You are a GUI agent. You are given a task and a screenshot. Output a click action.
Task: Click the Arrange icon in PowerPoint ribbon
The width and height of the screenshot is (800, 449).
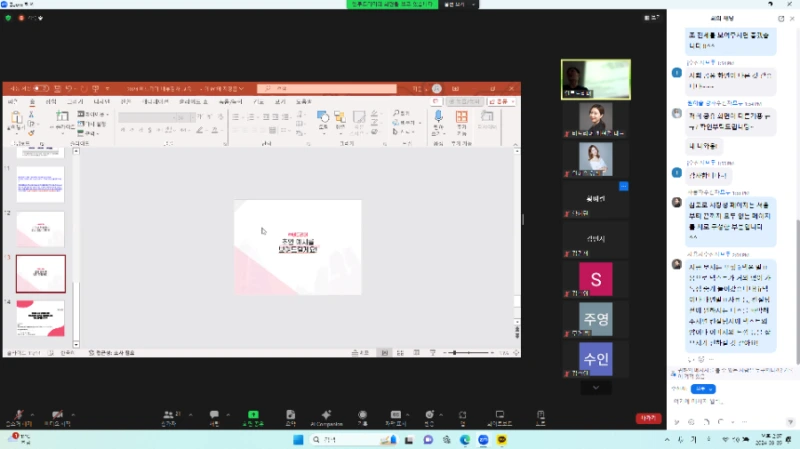coord(340,117)
